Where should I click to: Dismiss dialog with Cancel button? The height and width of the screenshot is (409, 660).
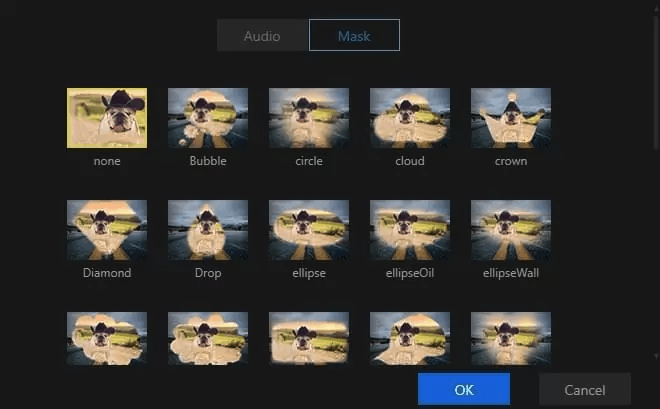tap(585, 389)
